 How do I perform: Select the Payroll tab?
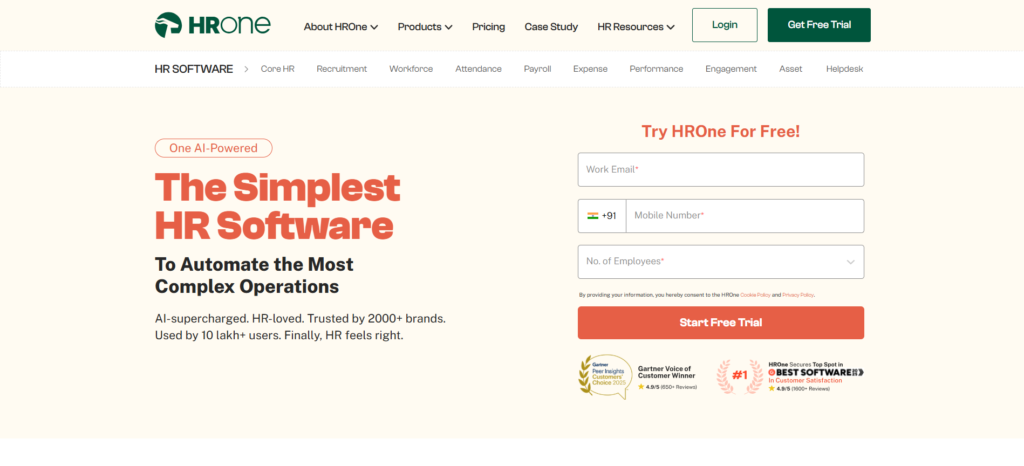click(x=537, y=69)
